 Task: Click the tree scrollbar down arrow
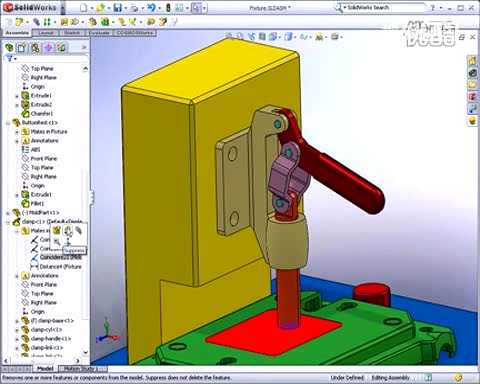tap(85, 352)
